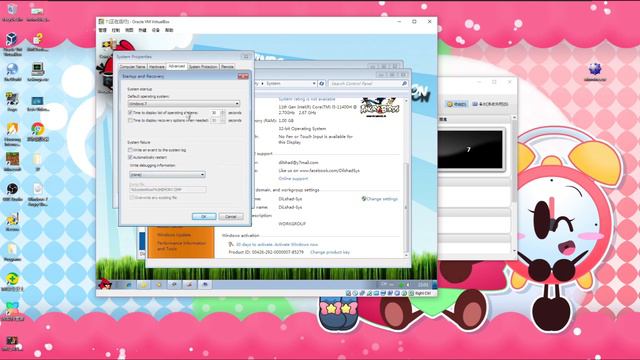Image resolution: width=640 pixels, height=360 pixels.
Task: Click the recovery options seconds spinner arrows
Action: (222, 120)
